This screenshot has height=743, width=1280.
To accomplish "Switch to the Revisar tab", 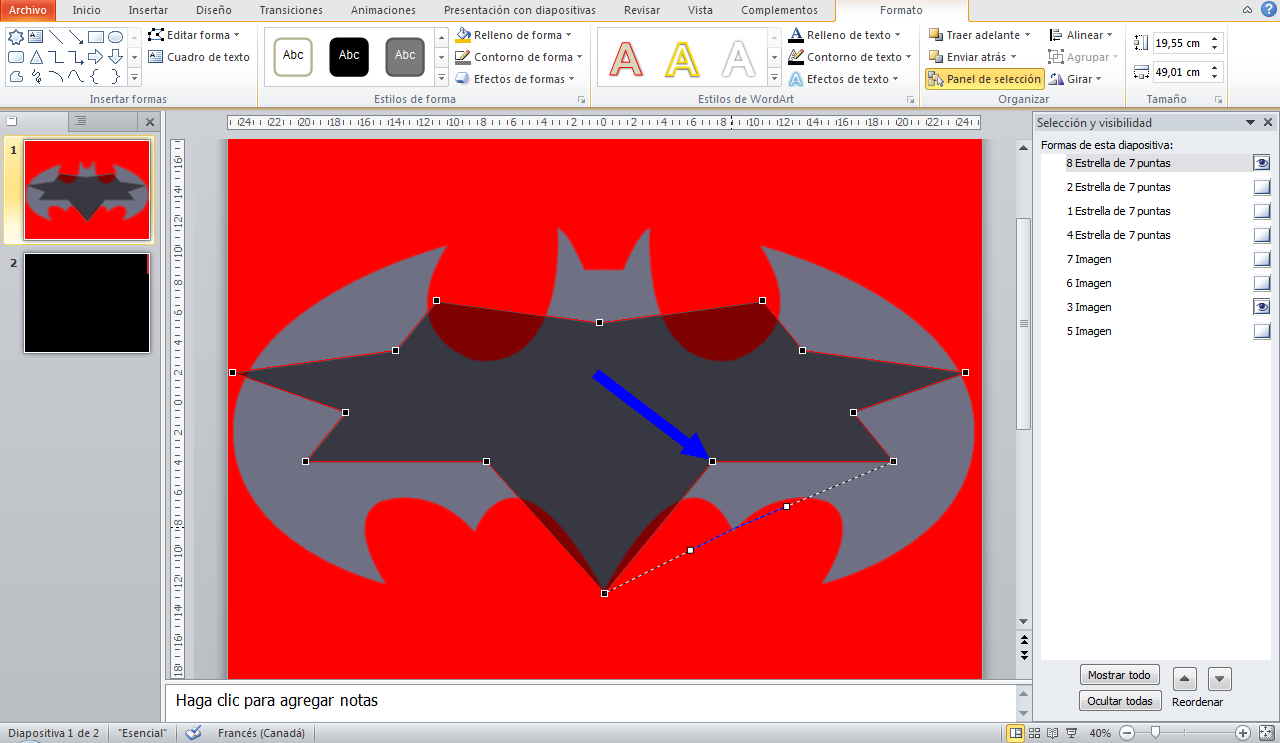I will (642, 10).
